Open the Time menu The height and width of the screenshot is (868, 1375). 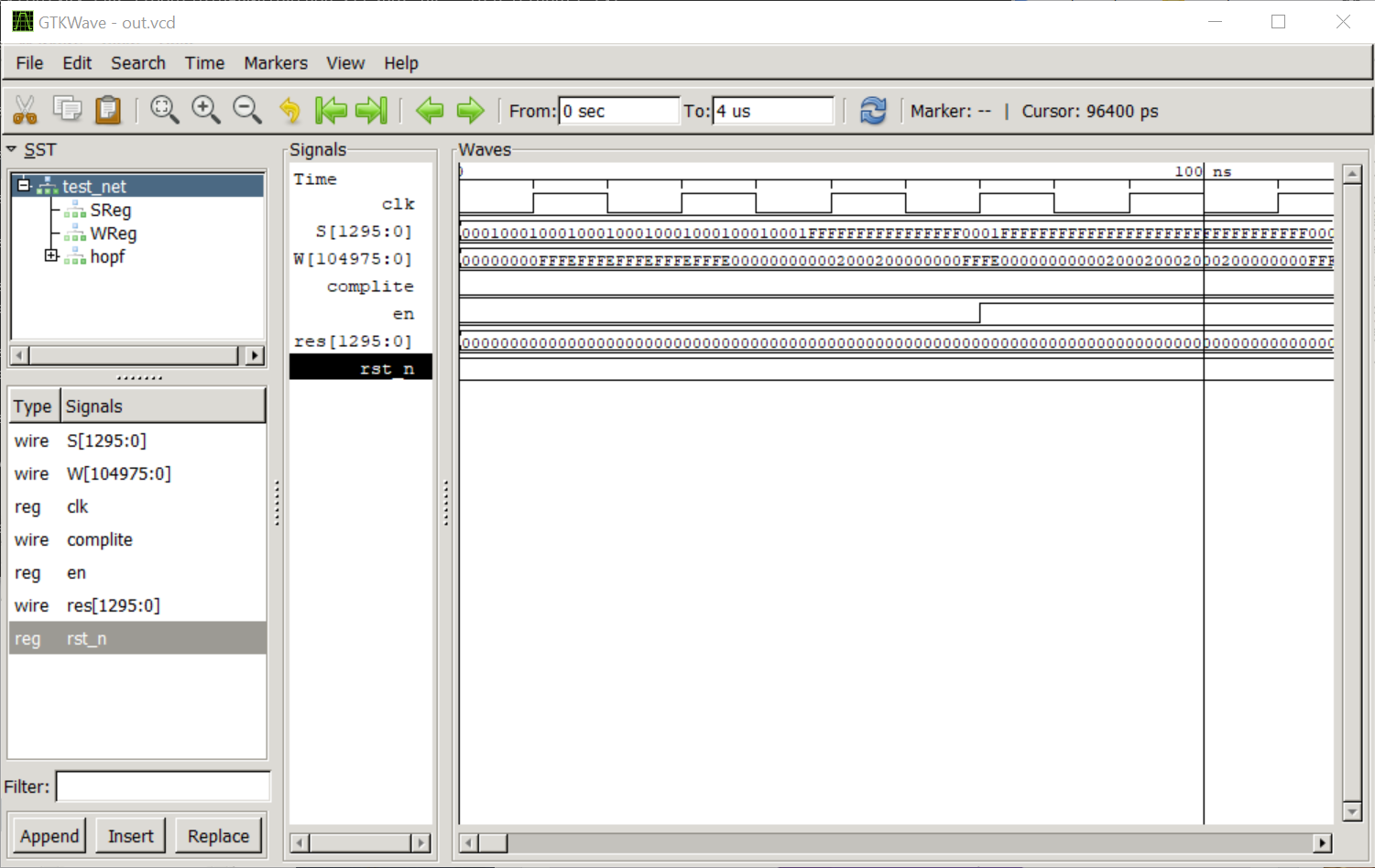pyautogui.click(x=204, y=63)
